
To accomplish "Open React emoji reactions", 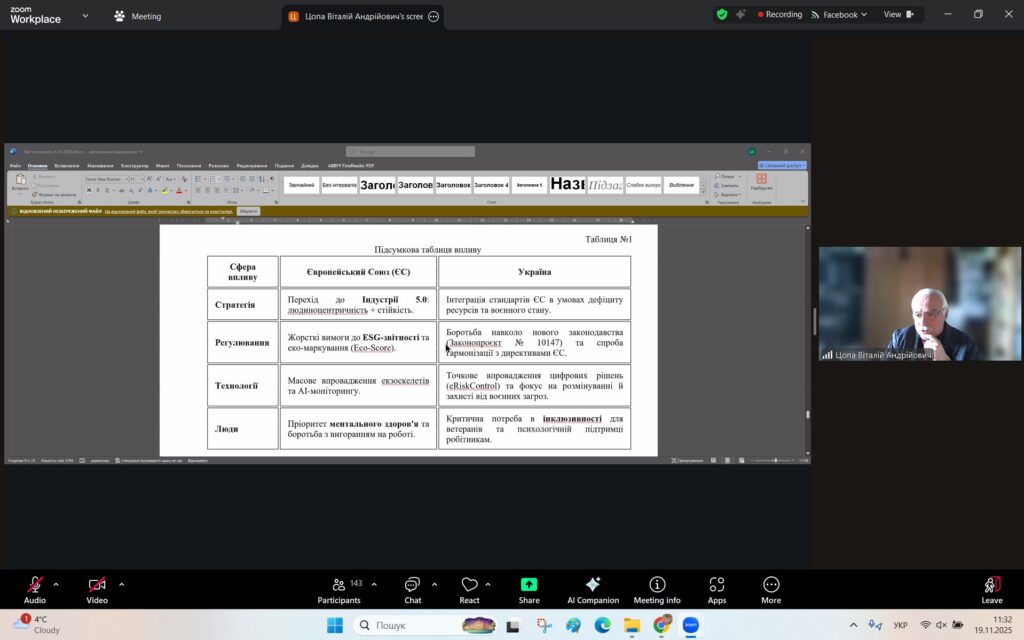I will click(469, 589).
